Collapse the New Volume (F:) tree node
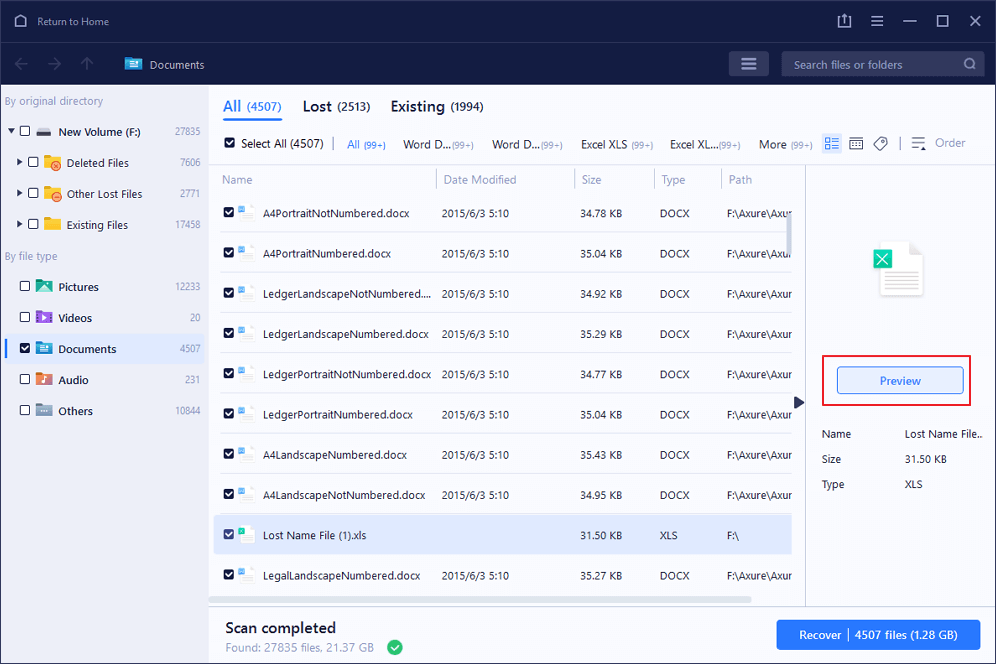Screen dimensions: 996x664 pyautogui.click(x=11, y=131)
